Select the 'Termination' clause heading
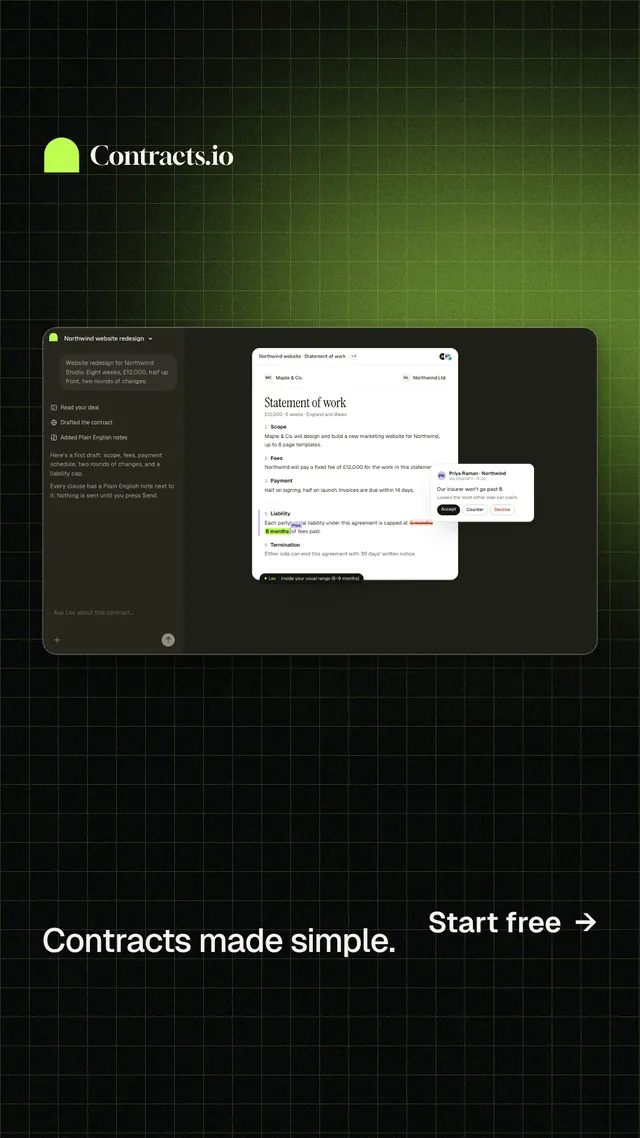The height and width of the screenshot is (1138, 640). pos(285,545)
